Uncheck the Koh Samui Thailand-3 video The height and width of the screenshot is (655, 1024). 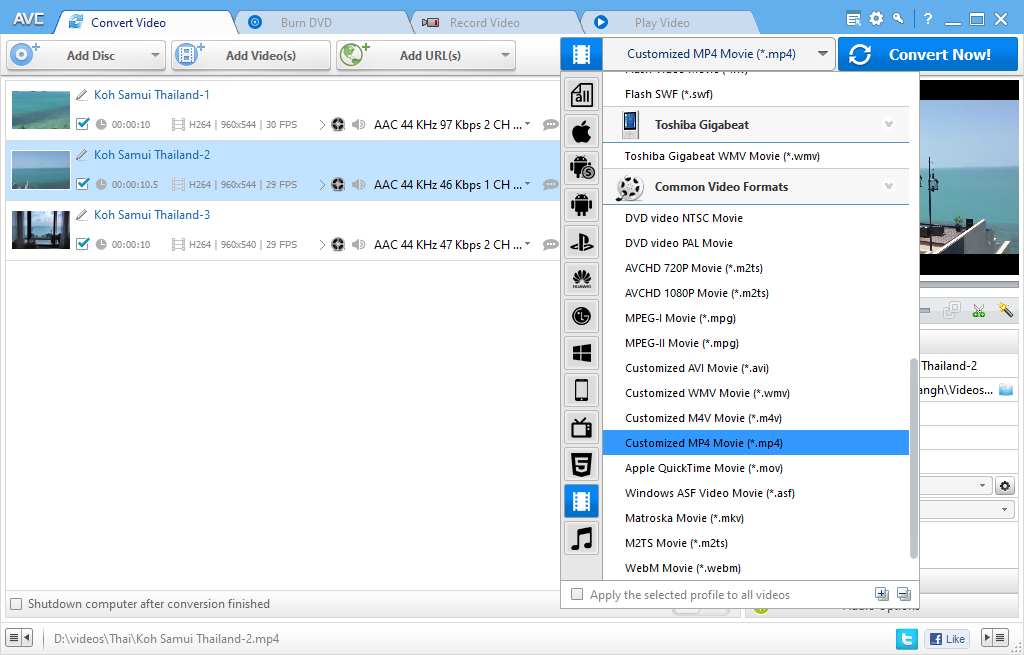[83, 243]
